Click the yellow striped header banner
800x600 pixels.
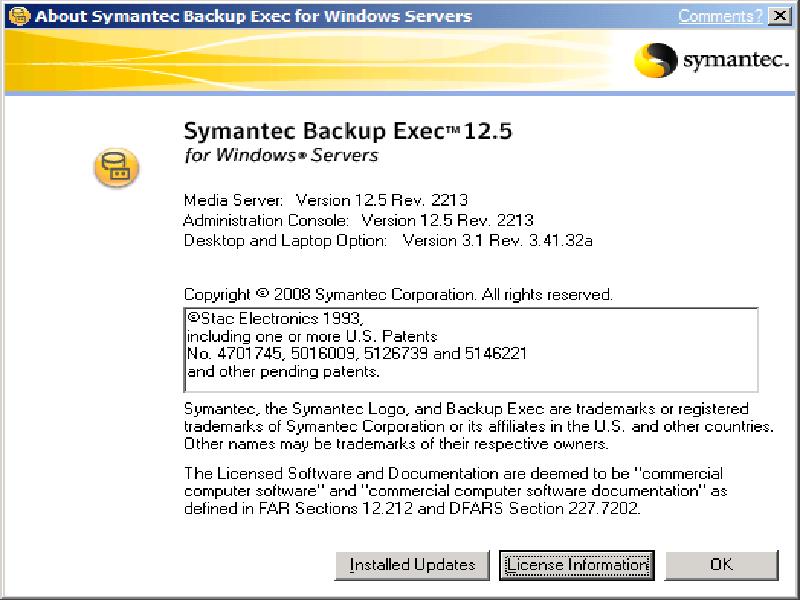[x=300, y=62]
